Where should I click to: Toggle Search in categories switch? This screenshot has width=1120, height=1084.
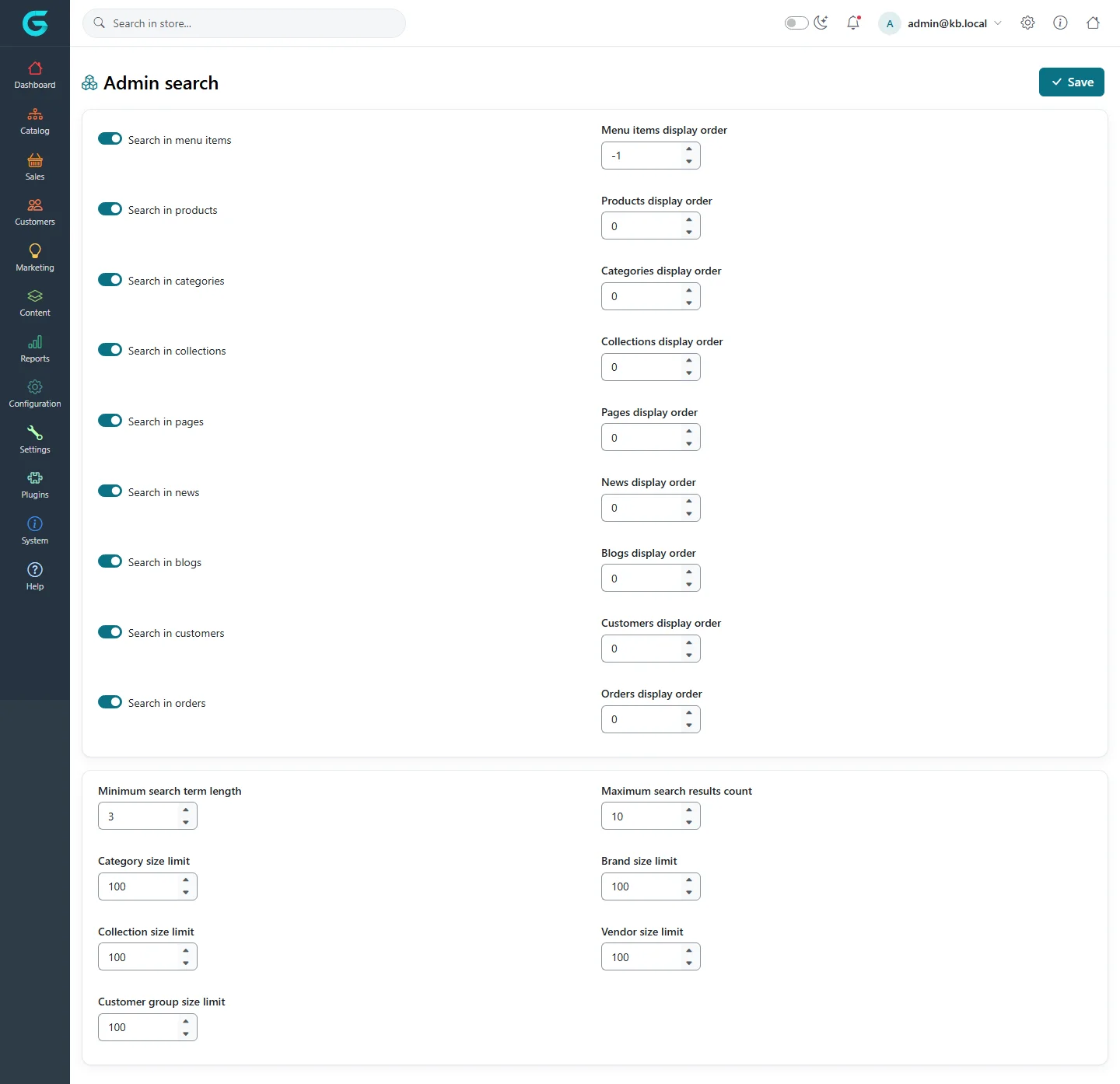110,280
